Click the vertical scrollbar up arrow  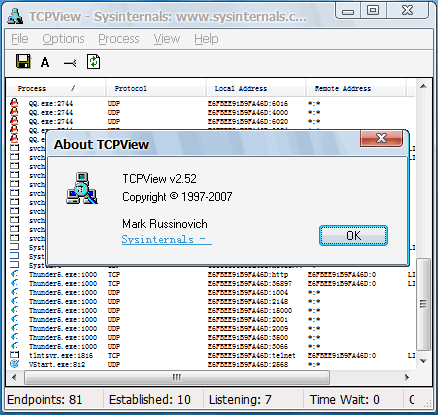[x=423, y=87]
